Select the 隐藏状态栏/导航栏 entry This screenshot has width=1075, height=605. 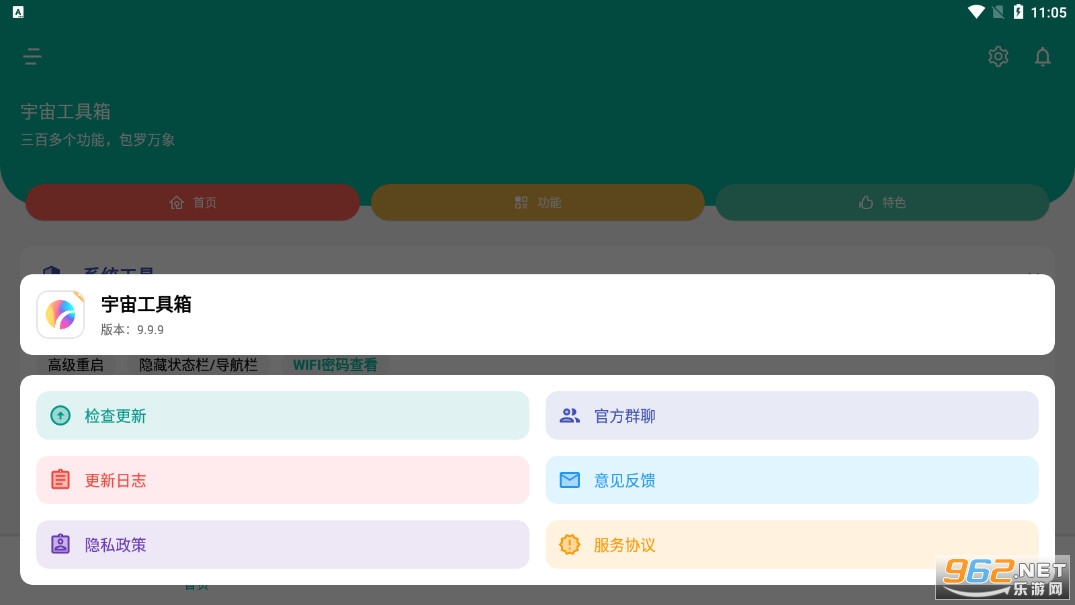198,365
